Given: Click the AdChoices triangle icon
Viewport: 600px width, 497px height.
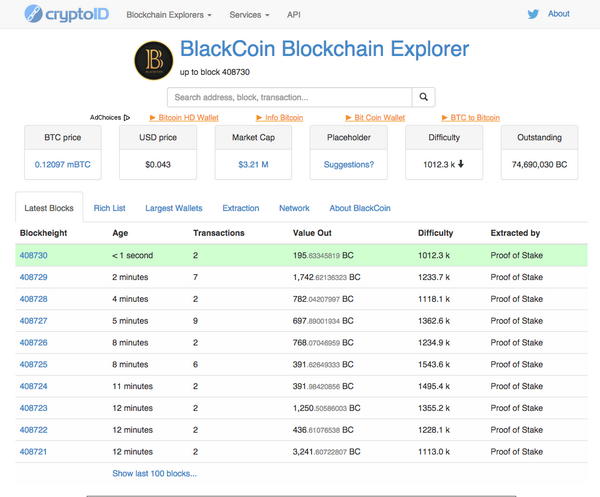Looking at the screenshot, I should point(127,117).
